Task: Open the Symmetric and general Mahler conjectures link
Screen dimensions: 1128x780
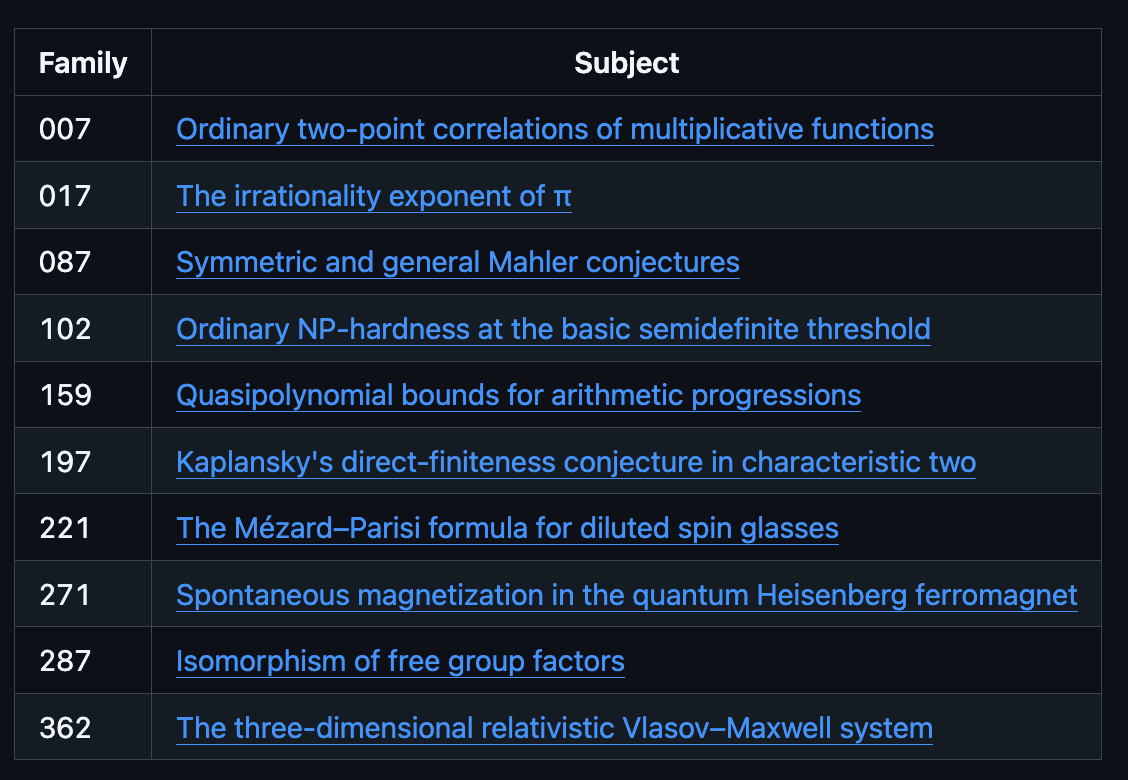Action: [x=458, y=262]
